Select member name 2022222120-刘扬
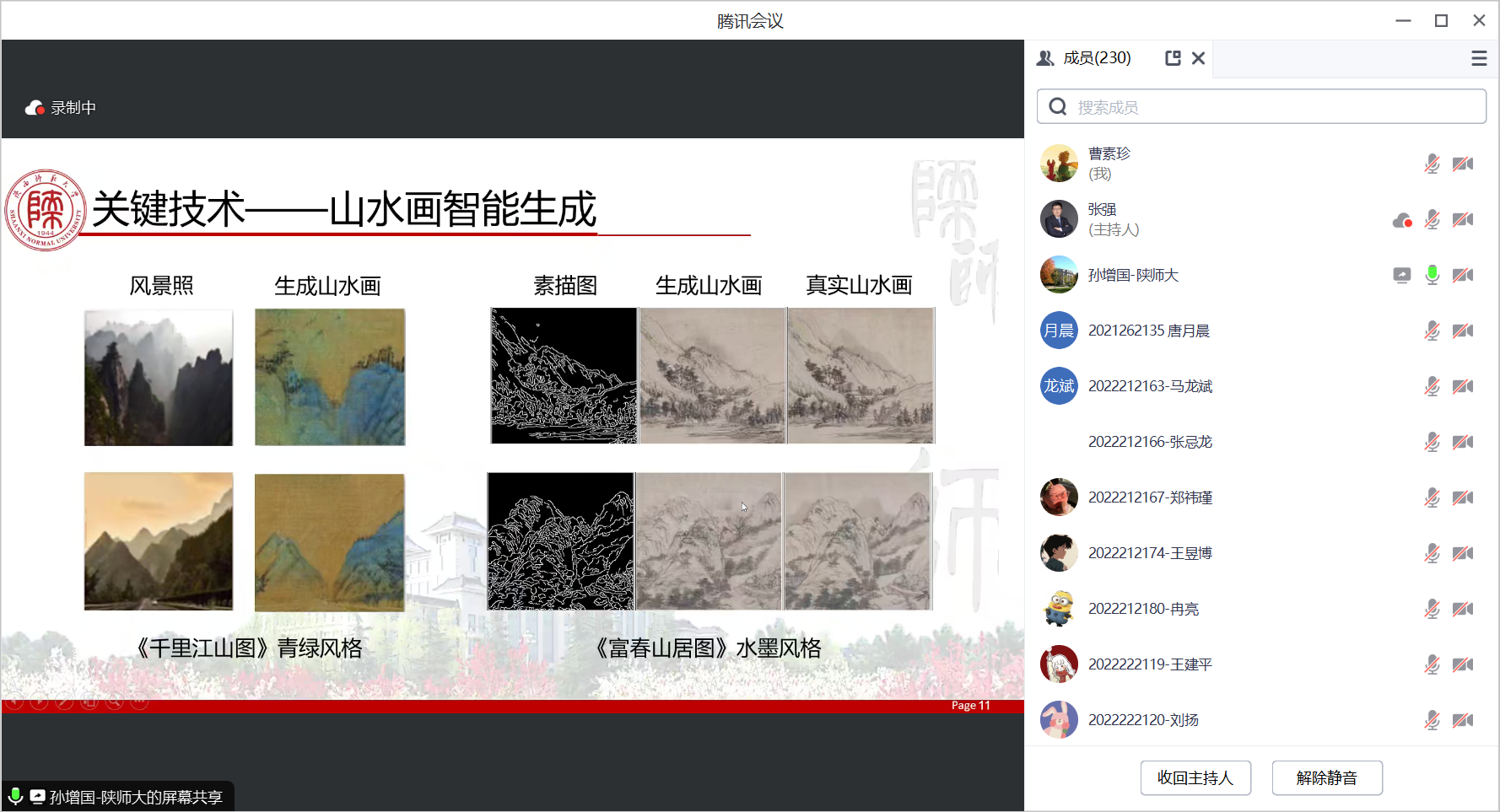This screenshot has width=1500, height=812. coord(1143,720)
